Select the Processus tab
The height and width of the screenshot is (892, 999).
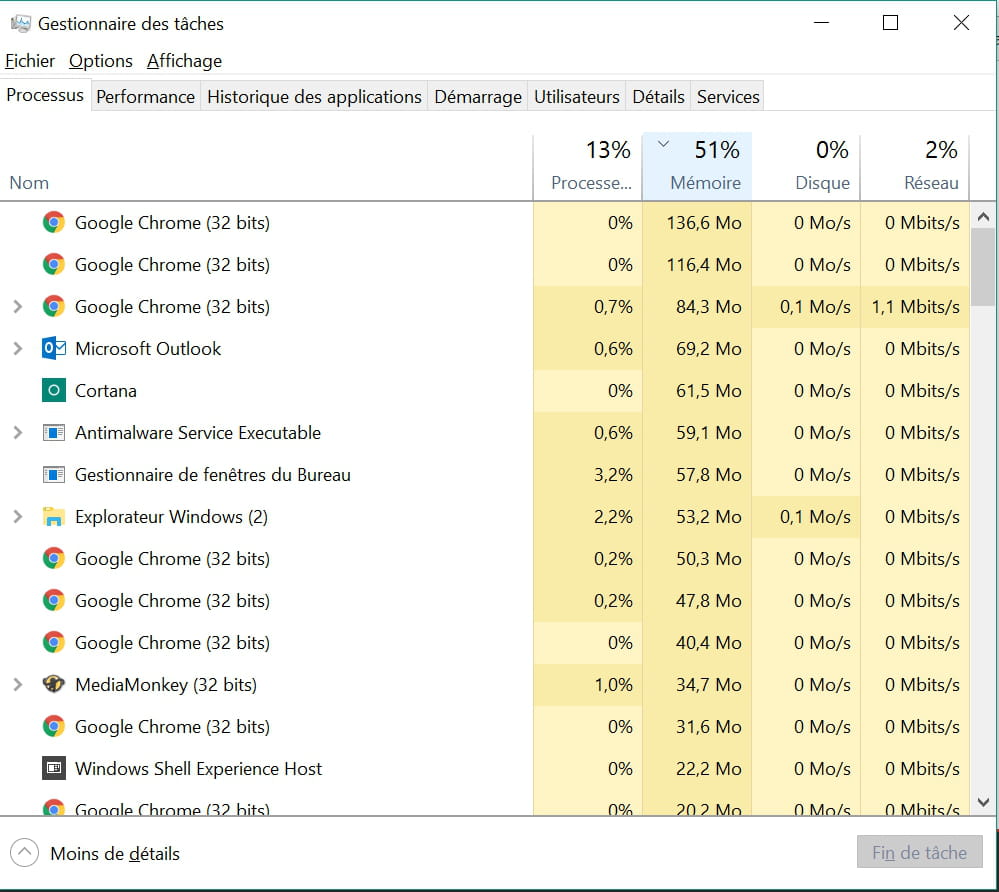point(45,96)
